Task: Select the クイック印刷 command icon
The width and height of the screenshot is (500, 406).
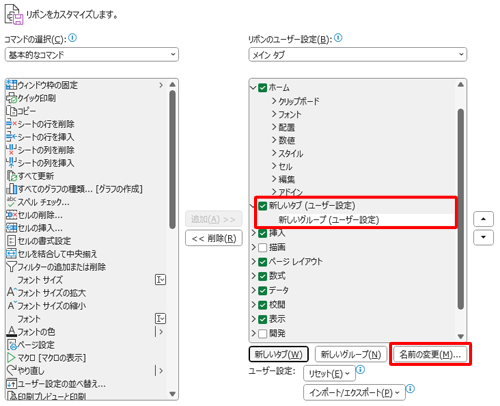Action: pos(11,98)
